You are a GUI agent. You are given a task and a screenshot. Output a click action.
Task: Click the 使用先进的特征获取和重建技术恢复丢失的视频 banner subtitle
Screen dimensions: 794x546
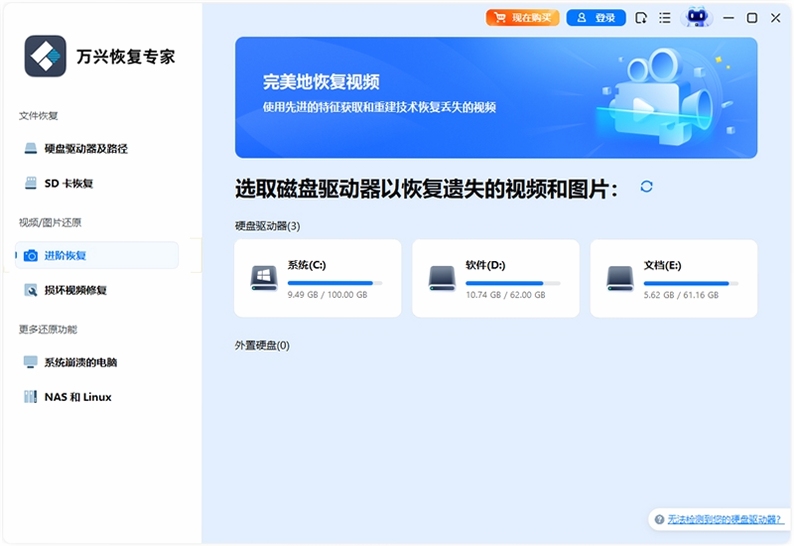tap(379, 107)
